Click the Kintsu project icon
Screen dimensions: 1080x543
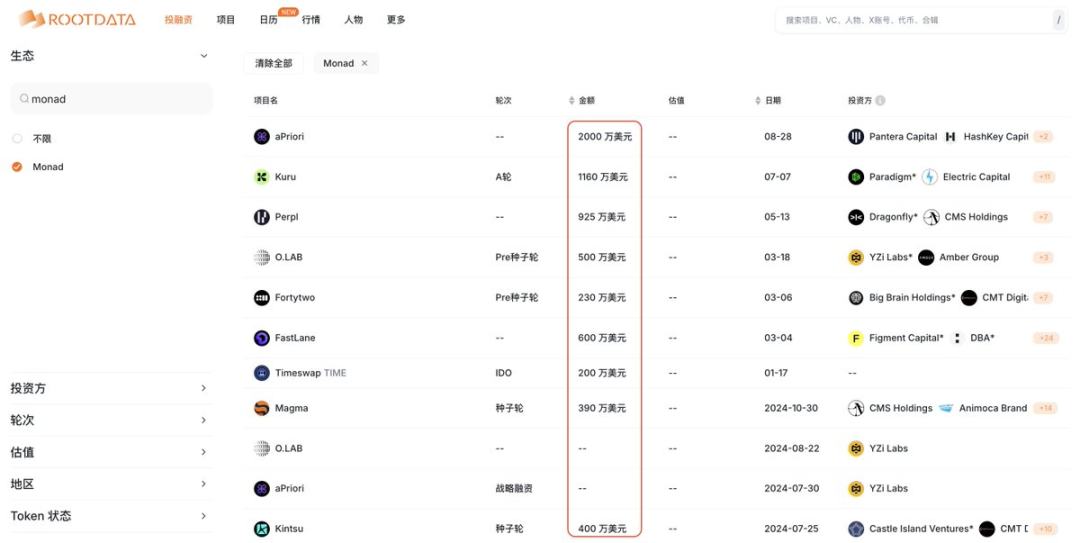[262, 528]
